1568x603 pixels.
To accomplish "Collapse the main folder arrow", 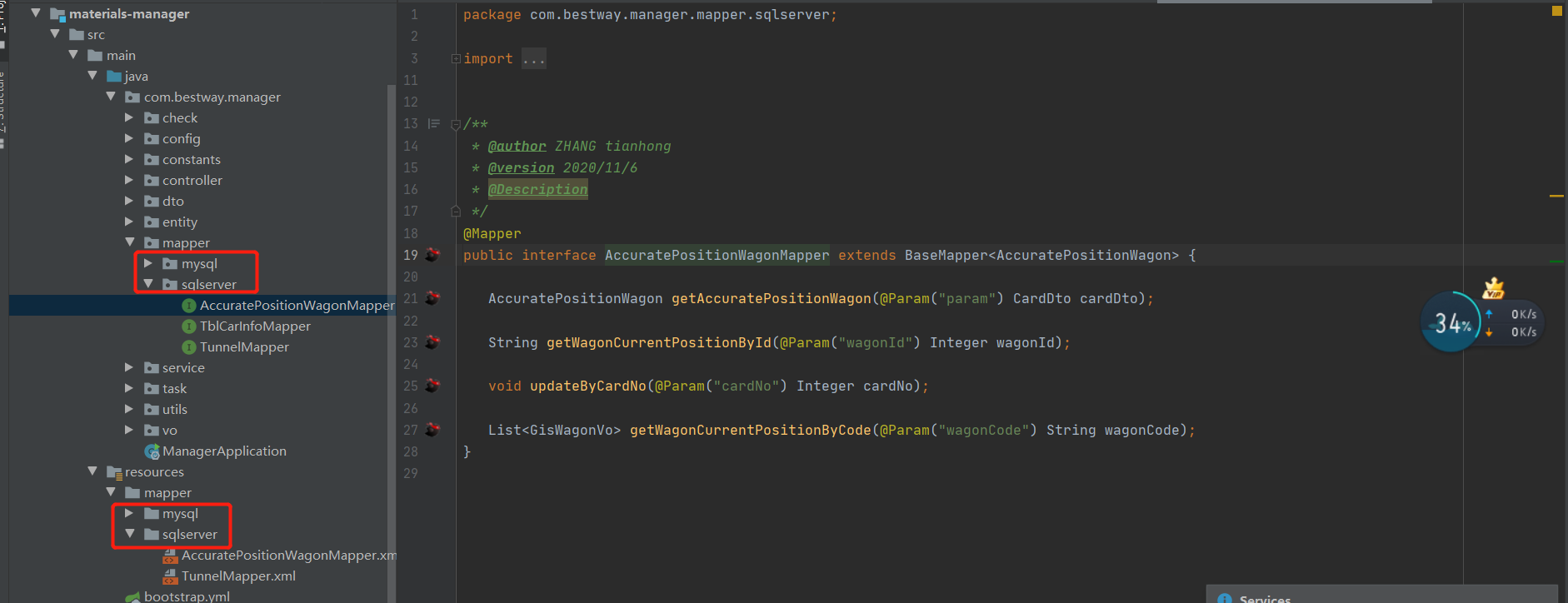I will 73,55.
